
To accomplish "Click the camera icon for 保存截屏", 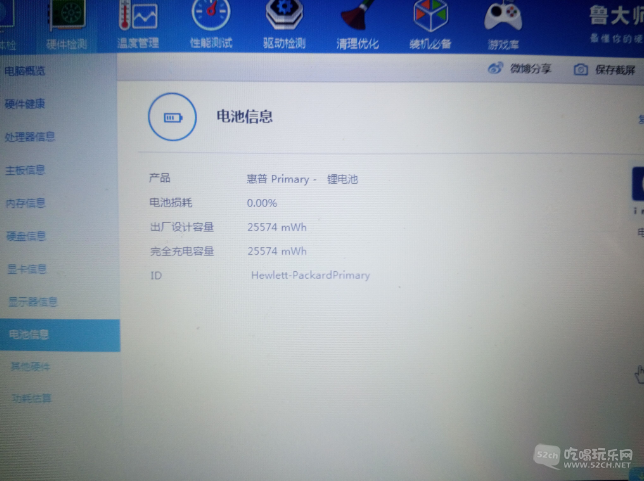I will [580, 69].
